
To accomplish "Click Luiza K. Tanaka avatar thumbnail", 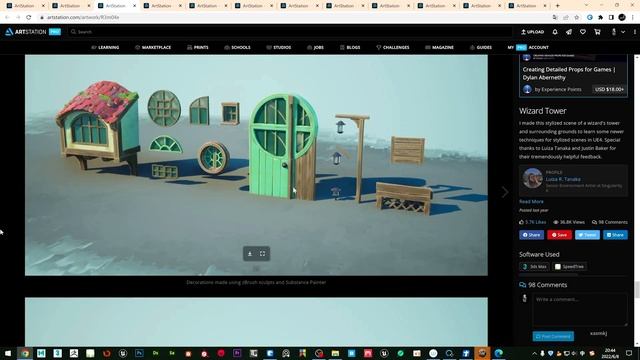I will (x=532, y=178).
